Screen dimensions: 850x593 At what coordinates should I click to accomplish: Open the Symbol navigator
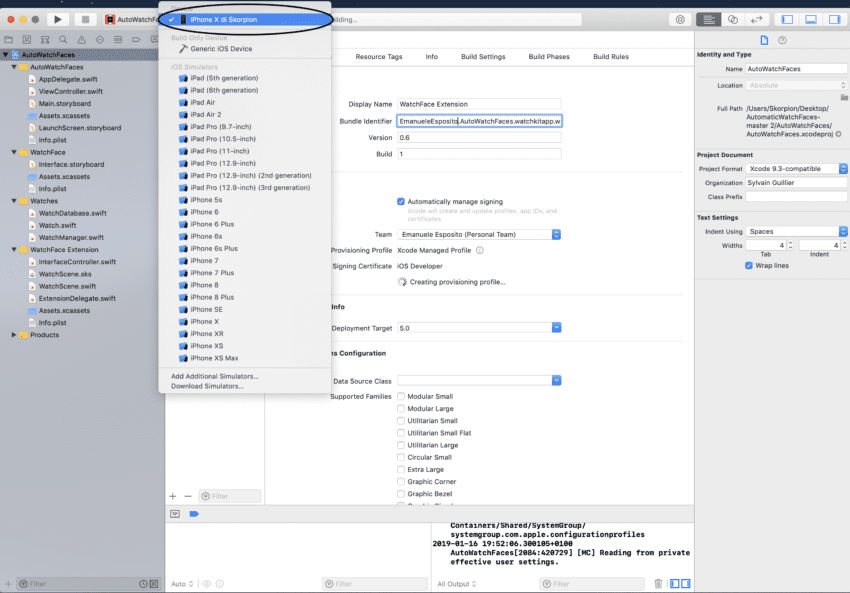pyautogui.click(x=45, y=40)
